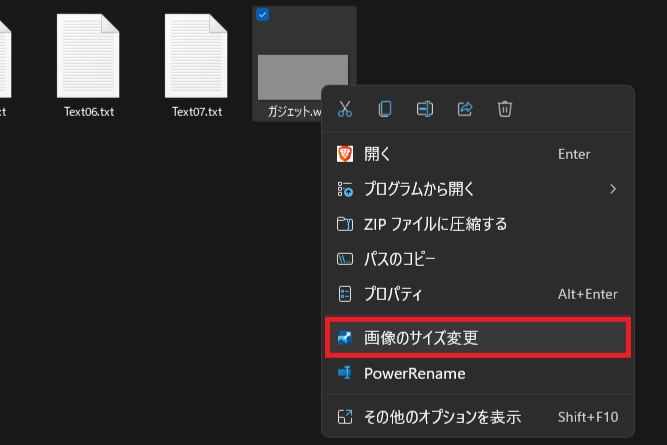667x445 pixels.
Task: Click the Cut scissors icon
Action: pyautogui.click(x=345, y=109)
